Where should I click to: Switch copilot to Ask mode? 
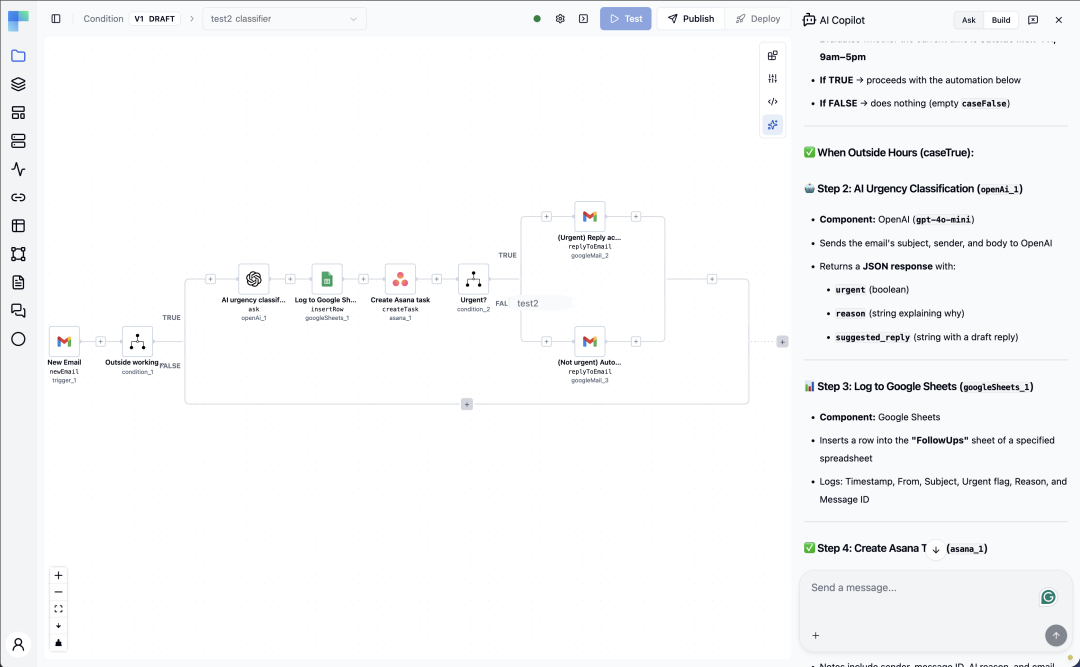point(968,20)
